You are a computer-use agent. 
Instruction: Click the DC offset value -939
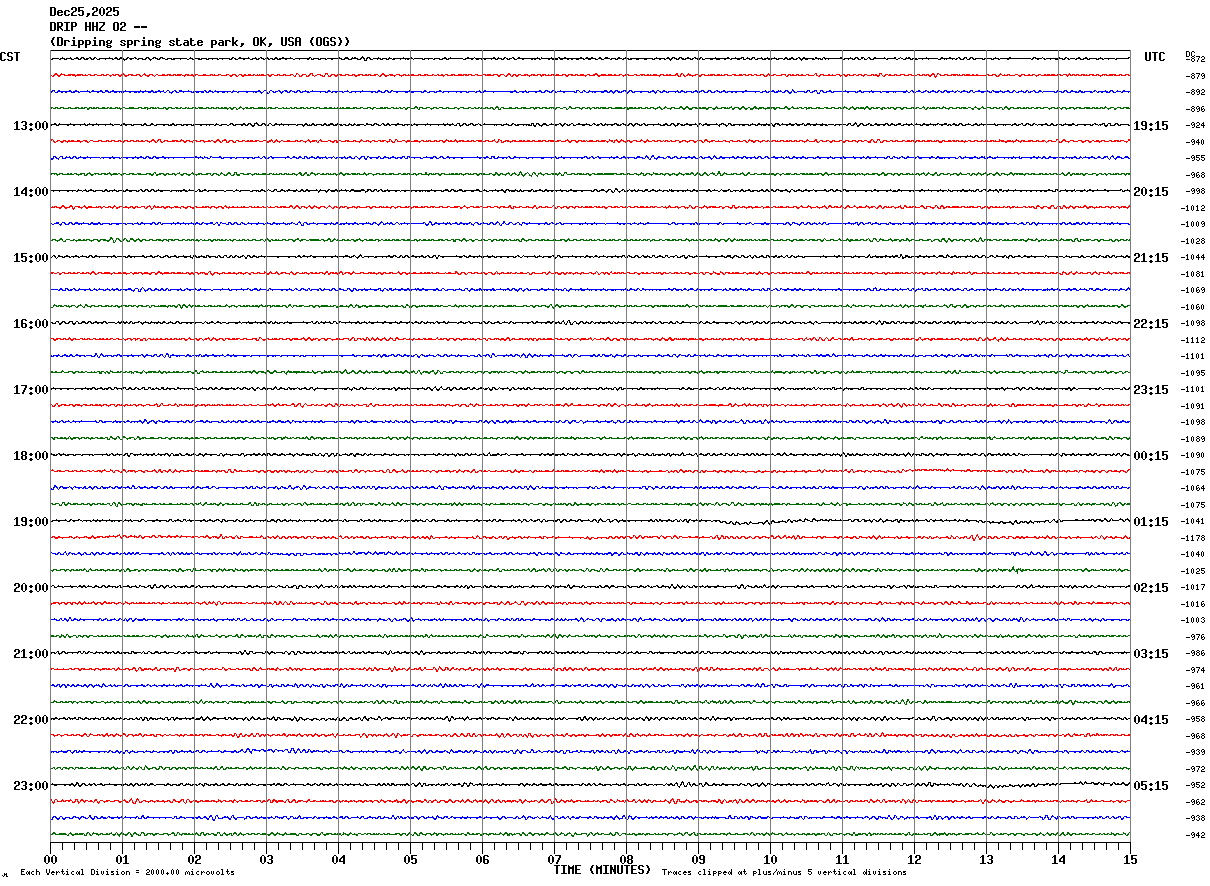tap(1195, 752)
